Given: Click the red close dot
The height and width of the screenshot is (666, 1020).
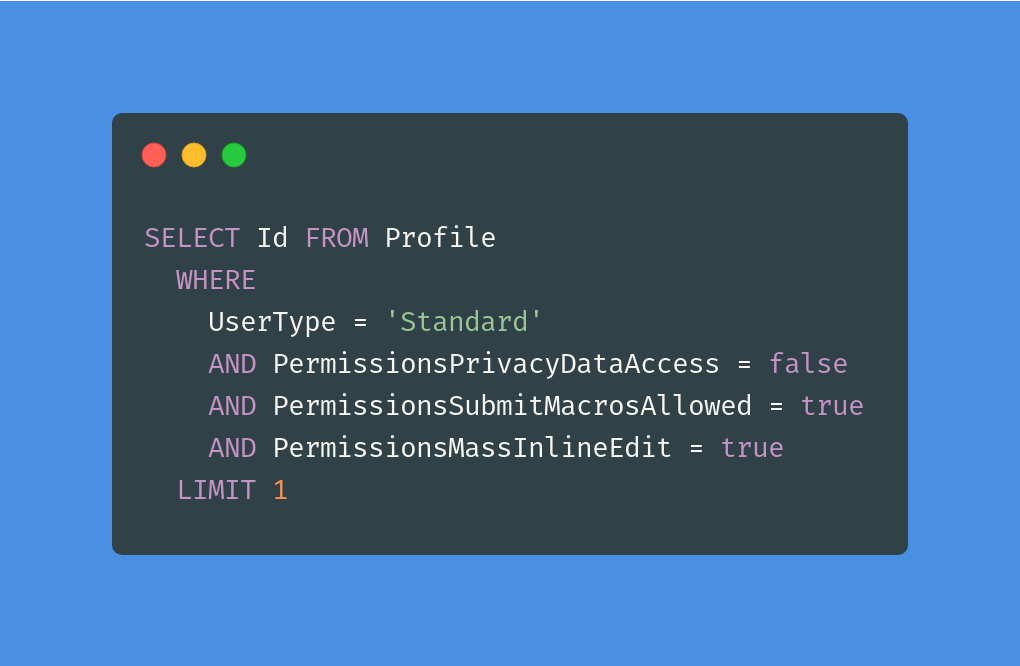Looking at the screenshot, I should click(154, 155).
